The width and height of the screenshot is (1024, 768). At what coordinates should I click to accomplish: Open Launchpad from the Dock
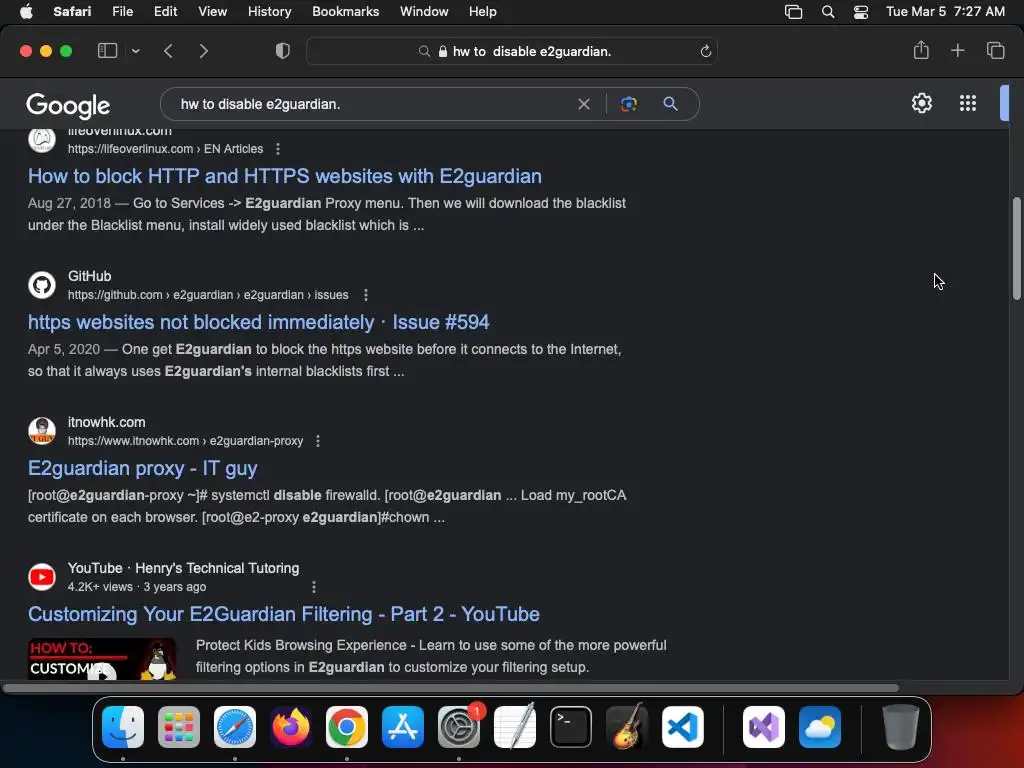179,727
